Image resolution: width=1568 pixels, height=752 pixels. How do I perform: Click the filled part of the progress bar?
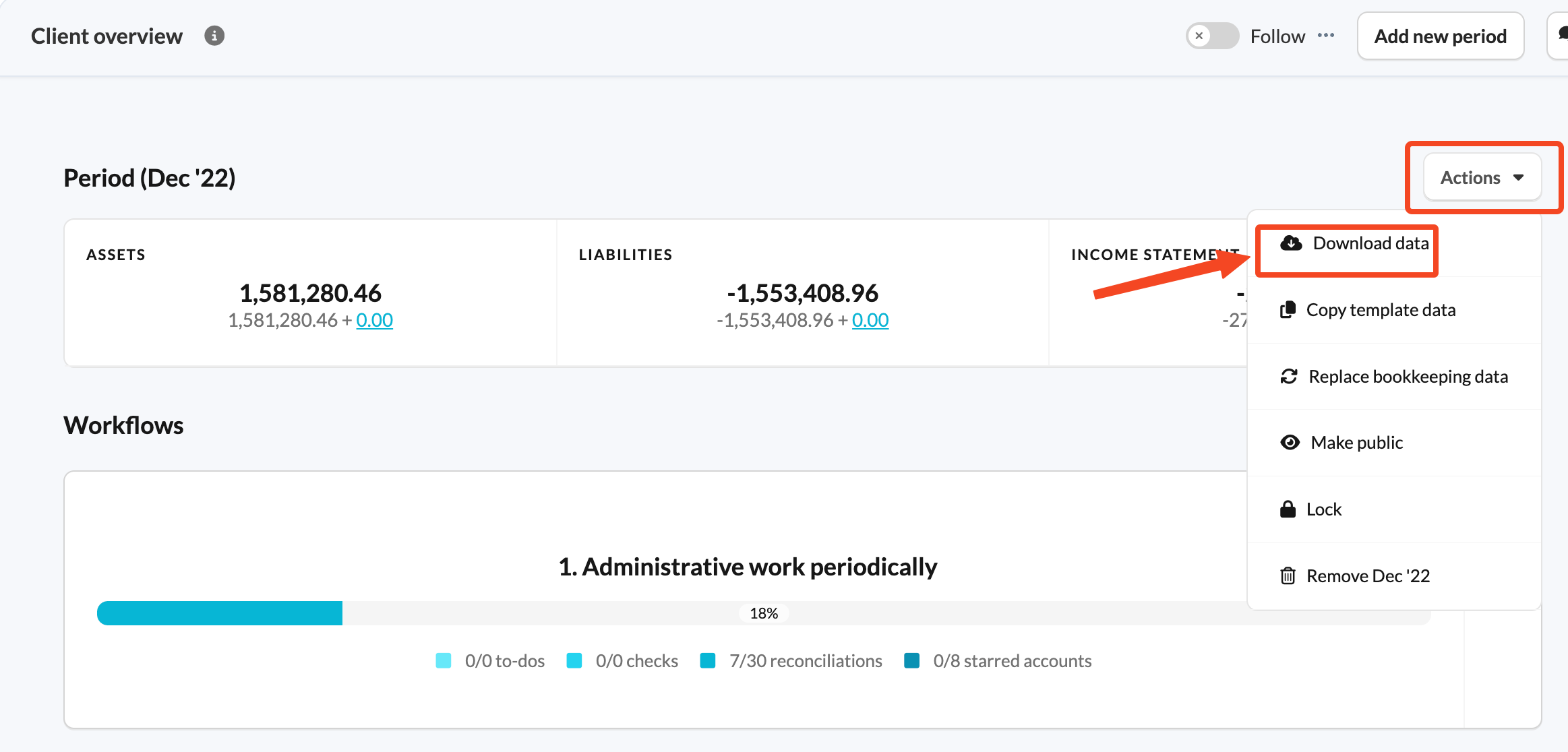[x=220, y=613]
